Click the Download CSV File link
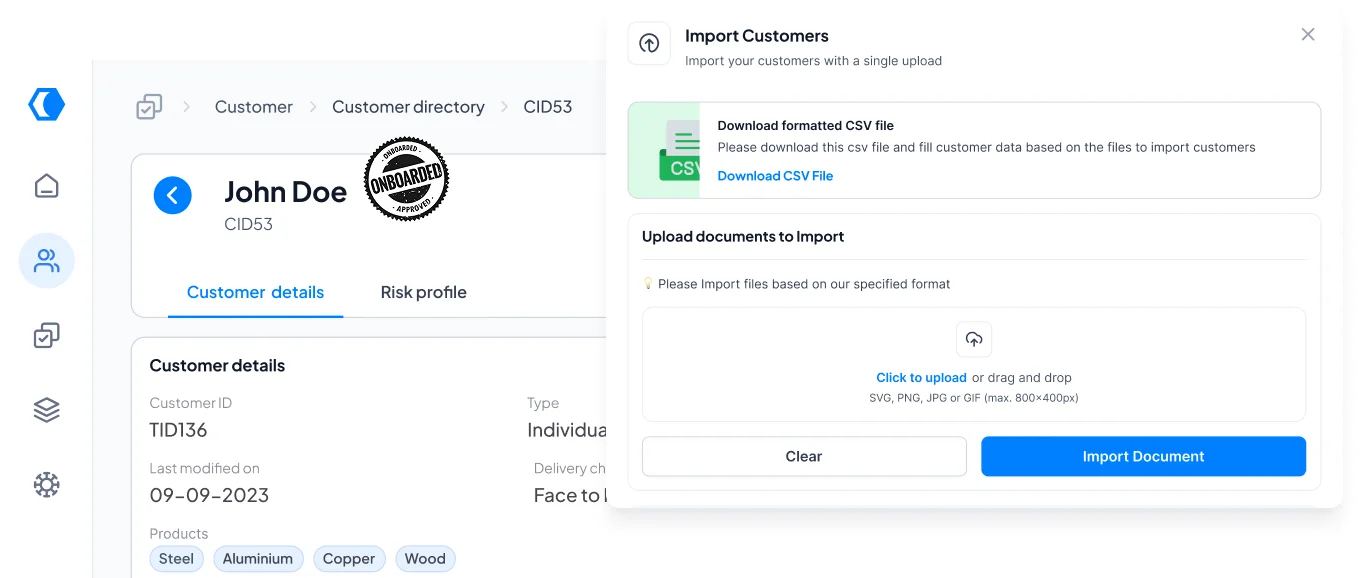 pyautogui.click(x=775, y=175)
